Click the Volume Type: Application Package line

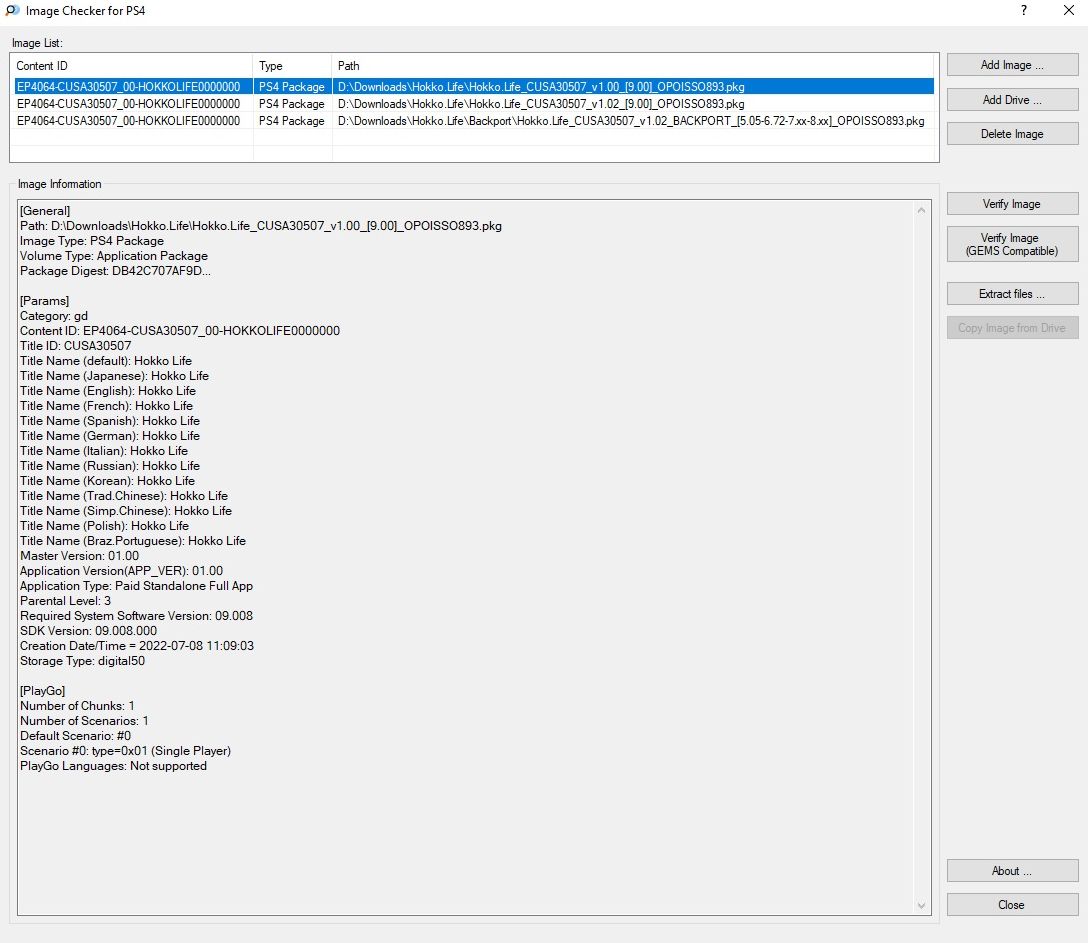click(x=114, y=256)
